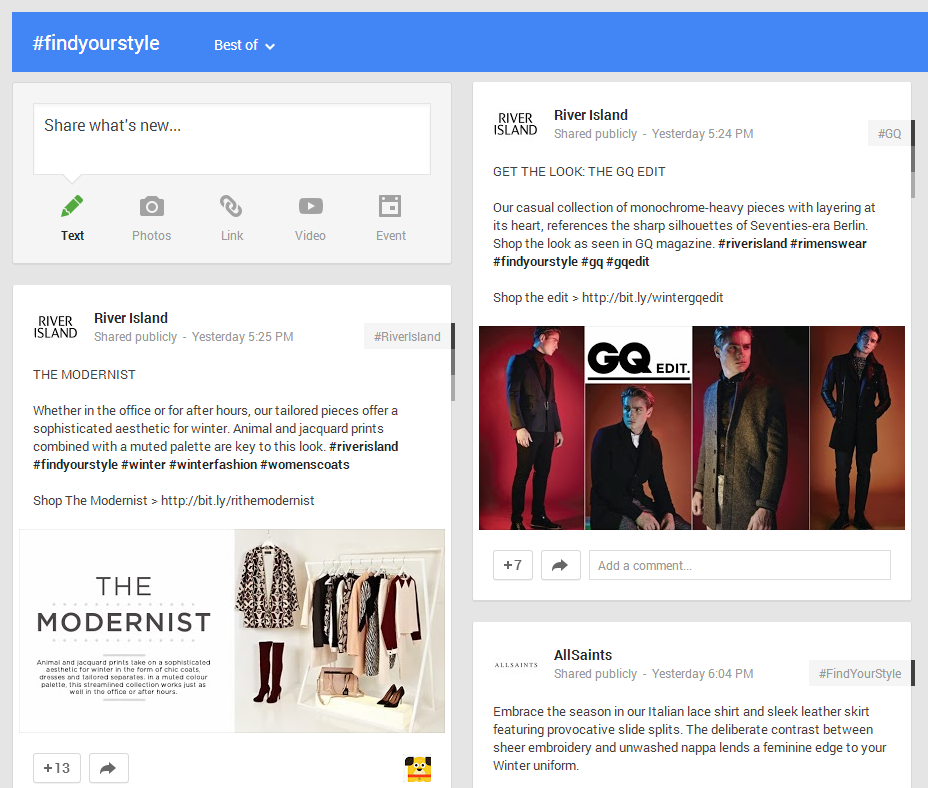Click Yesterday 6:04 PM timestamp
The width and height of the screenshot is (928, 788).
pyautogui.click(x=703, y=674)
